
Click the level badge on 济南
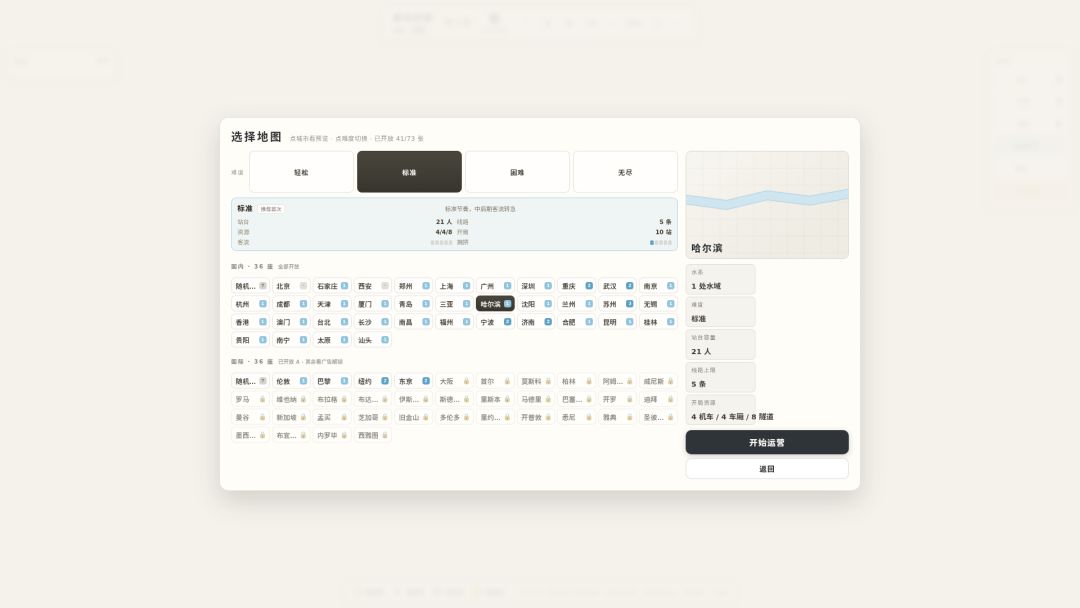548,322
